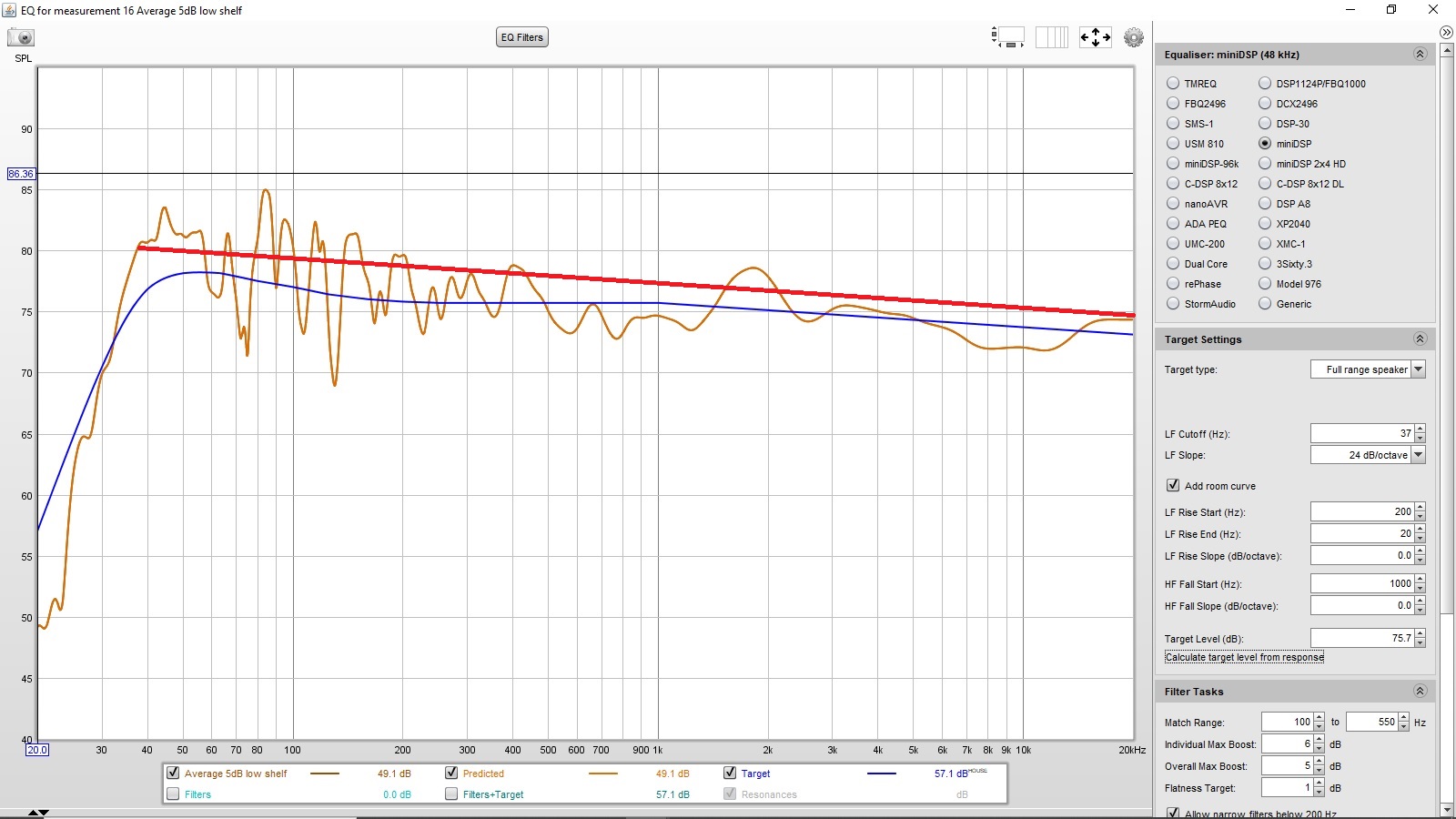Increase Target Level stepper
Screen dimensions: 1456x819
pyautogui.click(x=1420, y=633)
